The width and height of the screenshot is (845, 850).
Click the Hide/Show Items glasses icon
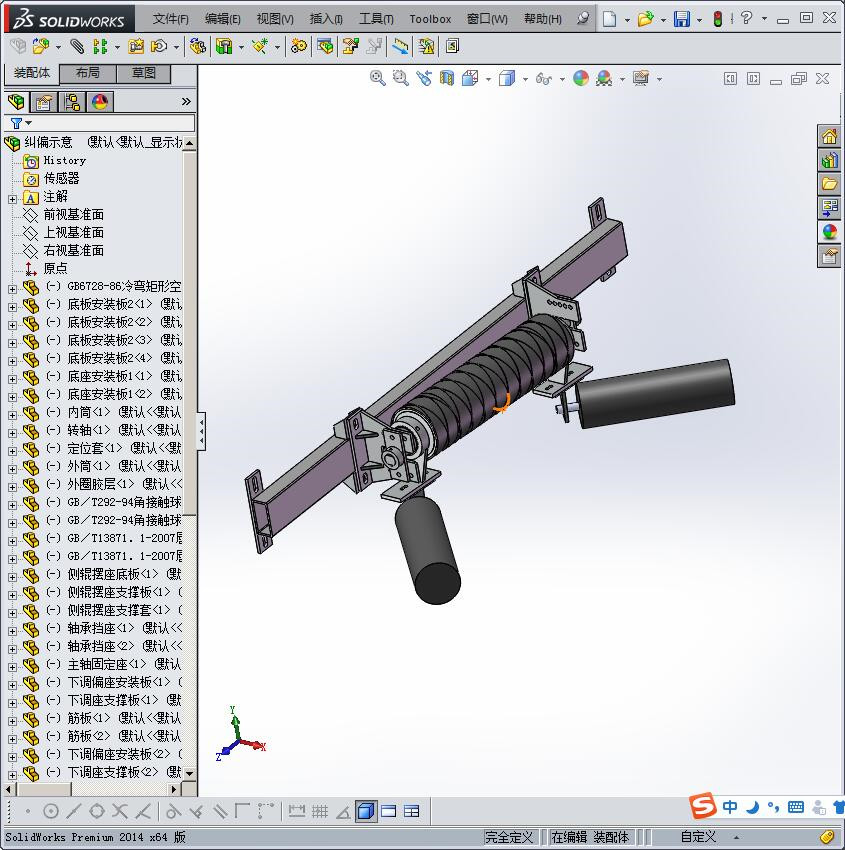(544, 79)
